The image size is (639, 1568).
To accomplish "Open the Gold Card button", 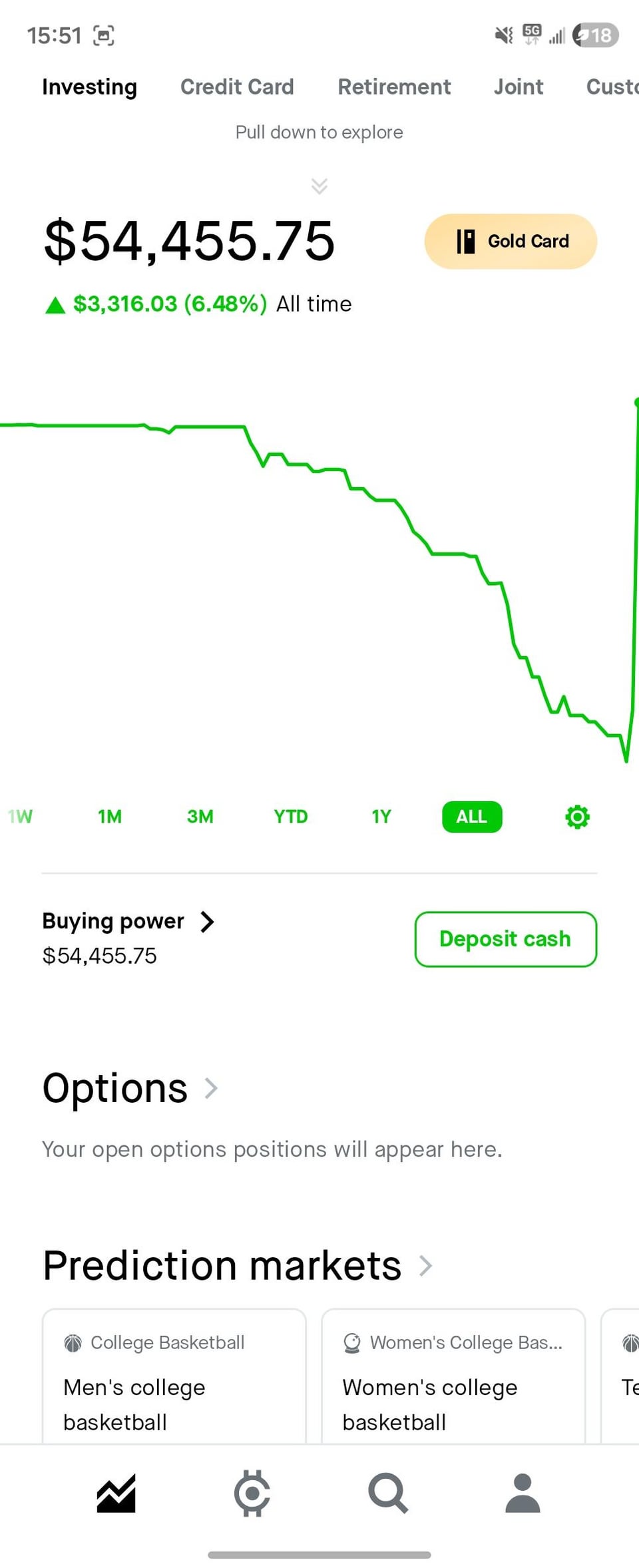I will coord(511,241).
